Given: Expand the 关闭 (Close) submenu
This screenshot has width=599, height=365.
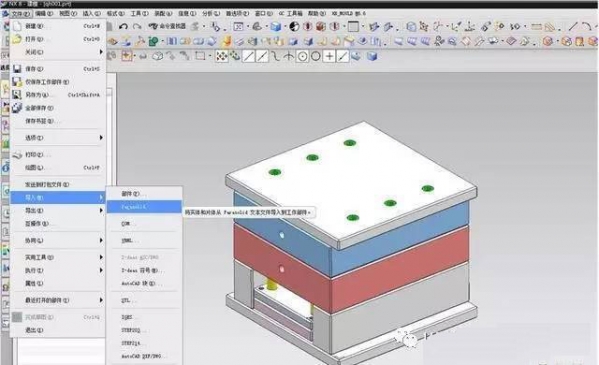Looking at the screenshot, I should click(58, 52).
